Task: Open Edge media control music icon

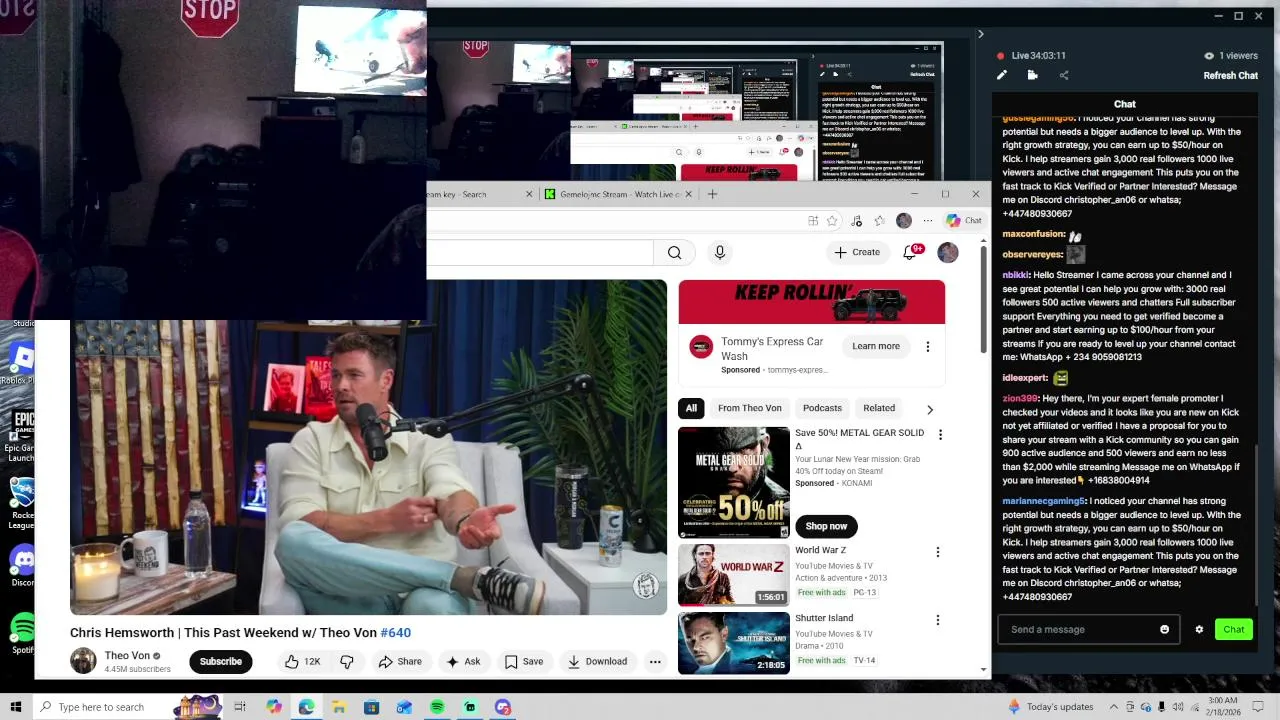Action: [x=856, y=221]
